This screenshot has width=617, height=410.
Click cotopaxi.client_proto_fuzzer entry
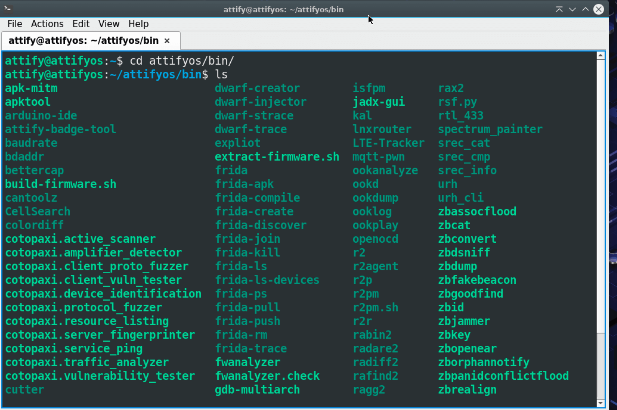97,266
